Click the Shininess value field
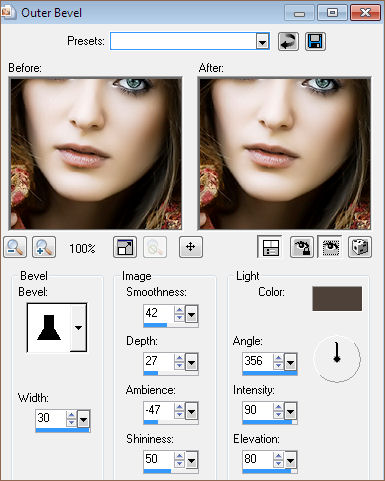The image size is (385, 481). [x=159, y=459]
